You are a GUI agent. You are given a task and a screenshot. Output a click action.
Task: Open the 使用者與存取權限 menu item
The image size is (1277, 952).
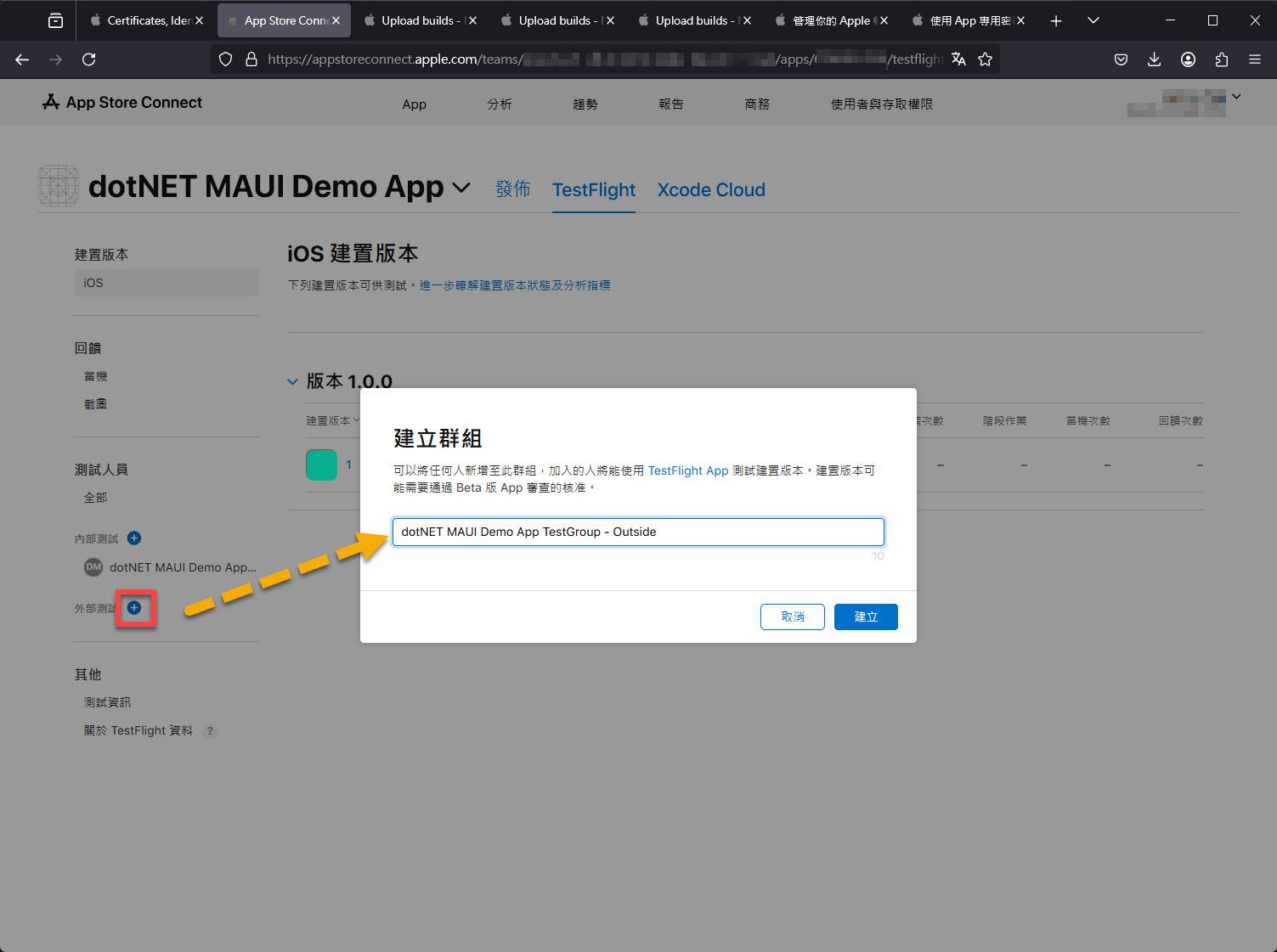[x=882, y=104]
